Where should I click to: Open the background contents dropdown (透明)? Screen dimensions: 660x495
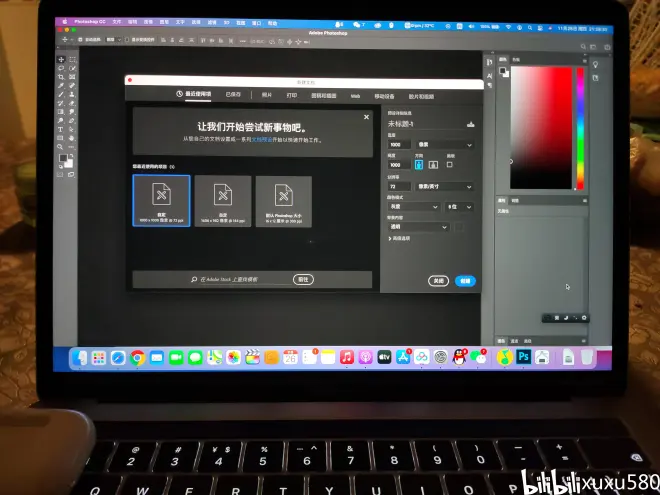pyautogui.click(x=418, y=227)
